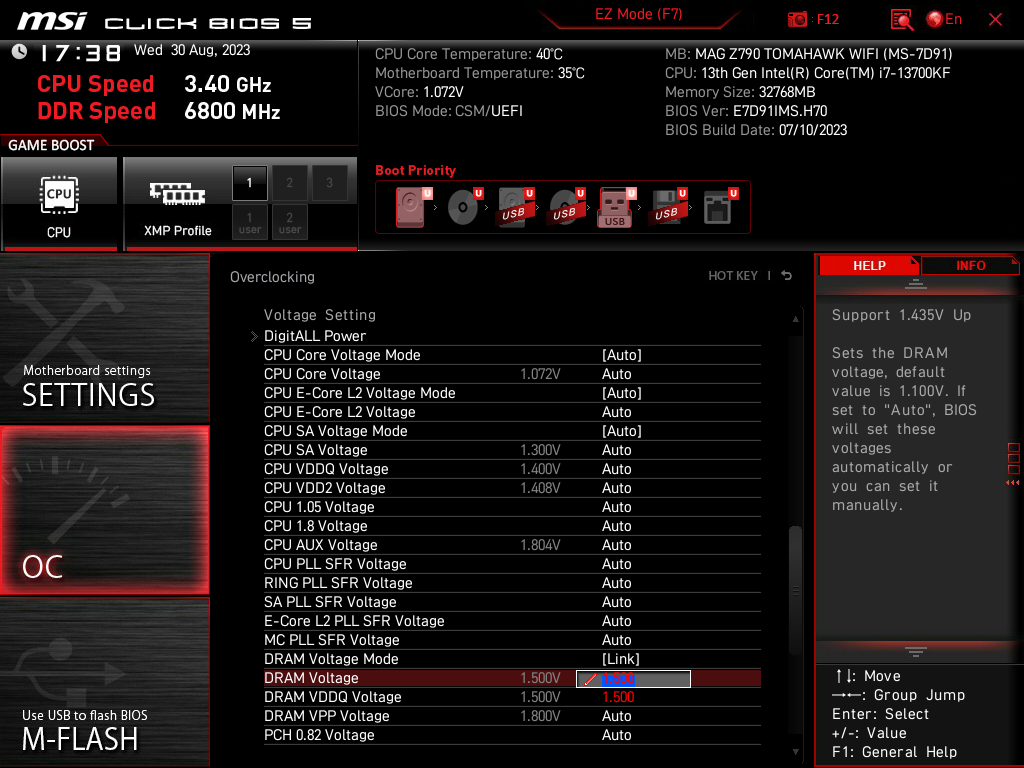Image resolution: width=1024 pixels, height=768 pixels.
Task: Click the HOT KEY label
Action: (x=733, y=276)
